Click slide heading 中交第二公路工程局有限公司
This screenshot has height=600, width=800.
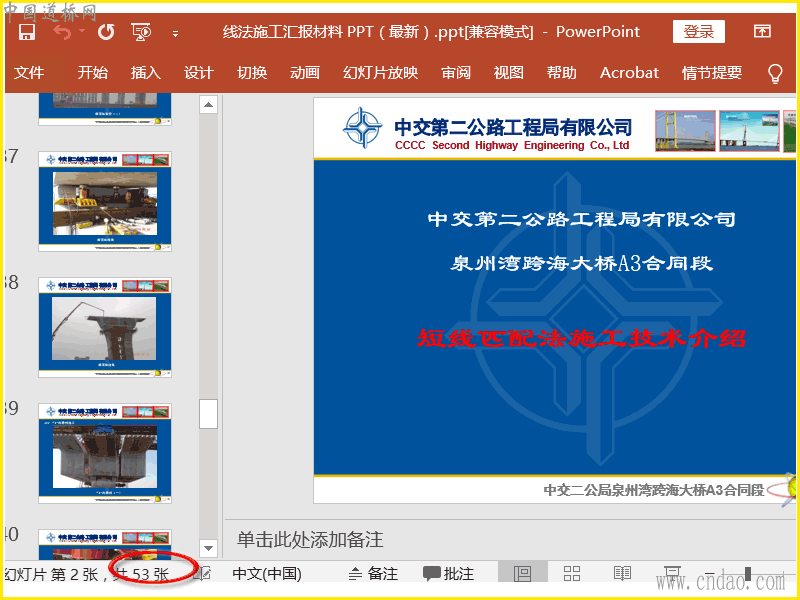coord(582,219)
